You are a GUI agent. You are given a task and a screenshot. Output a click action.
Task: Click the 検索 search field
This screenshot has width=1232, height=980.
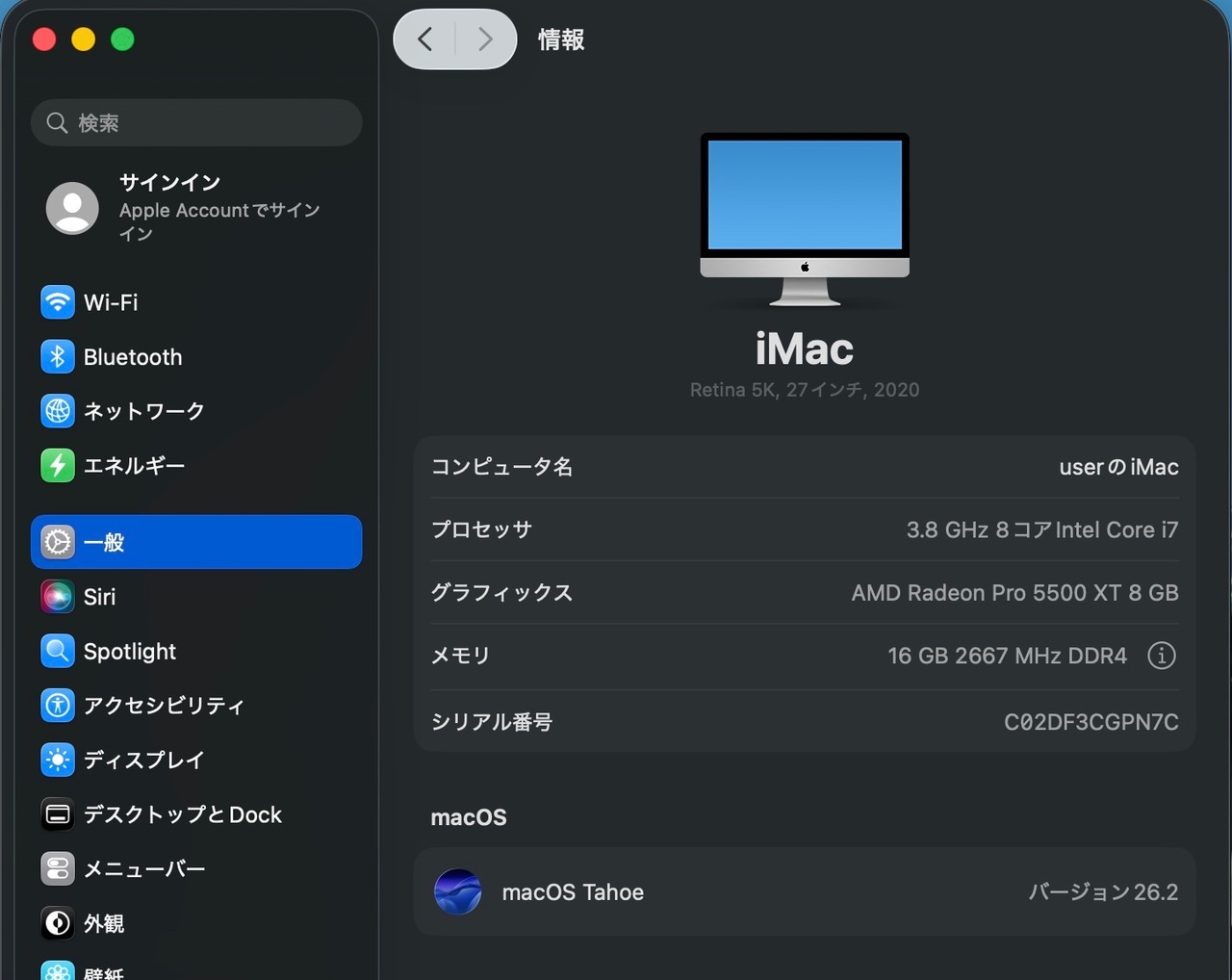point(196,122)
